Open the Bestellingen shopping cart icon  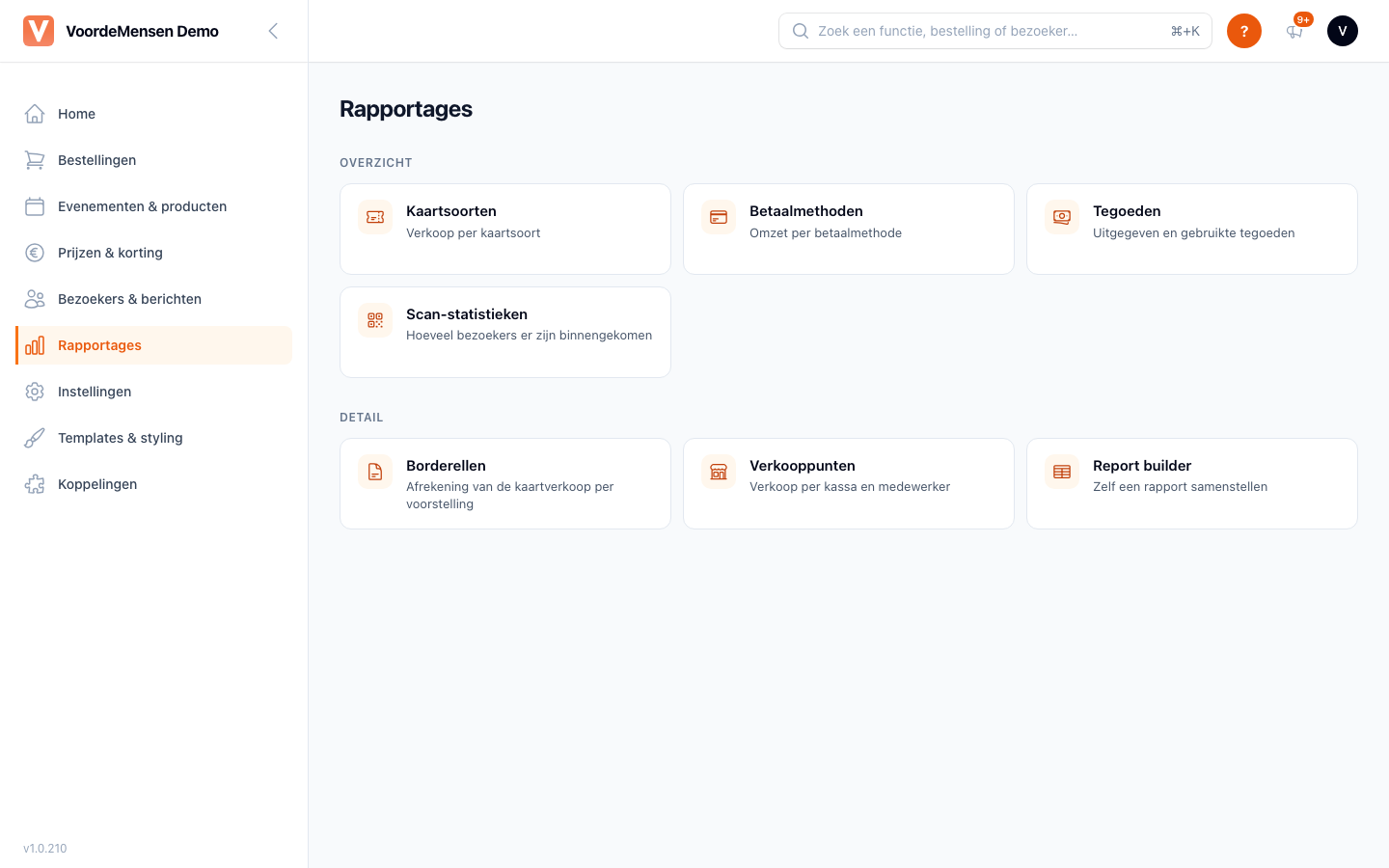click(x=35, y=160)
